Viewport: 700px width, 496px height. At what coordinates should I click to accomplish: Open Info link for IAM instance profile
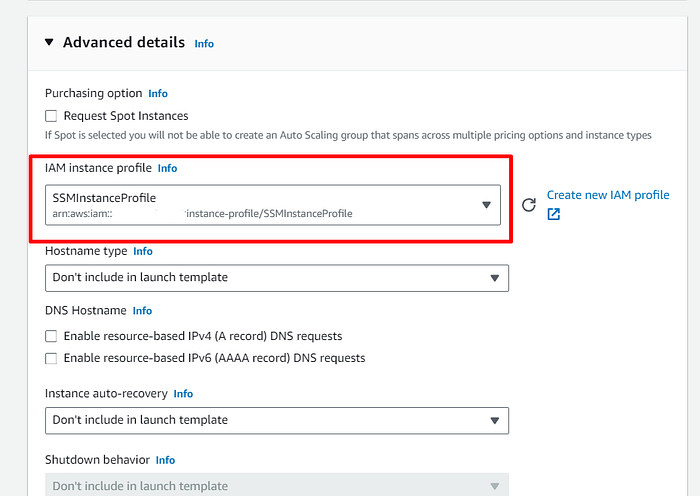167,169
